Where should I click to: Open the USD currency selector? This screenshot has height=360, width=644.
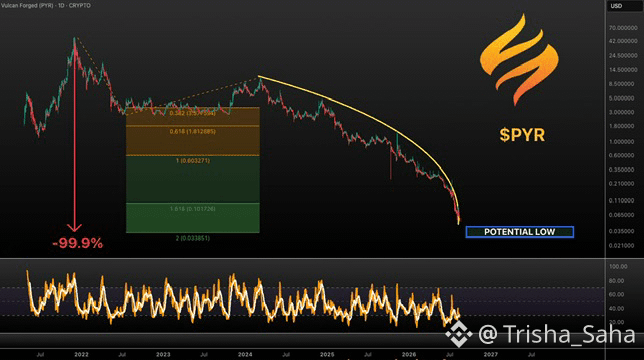(x=616, y=6)
